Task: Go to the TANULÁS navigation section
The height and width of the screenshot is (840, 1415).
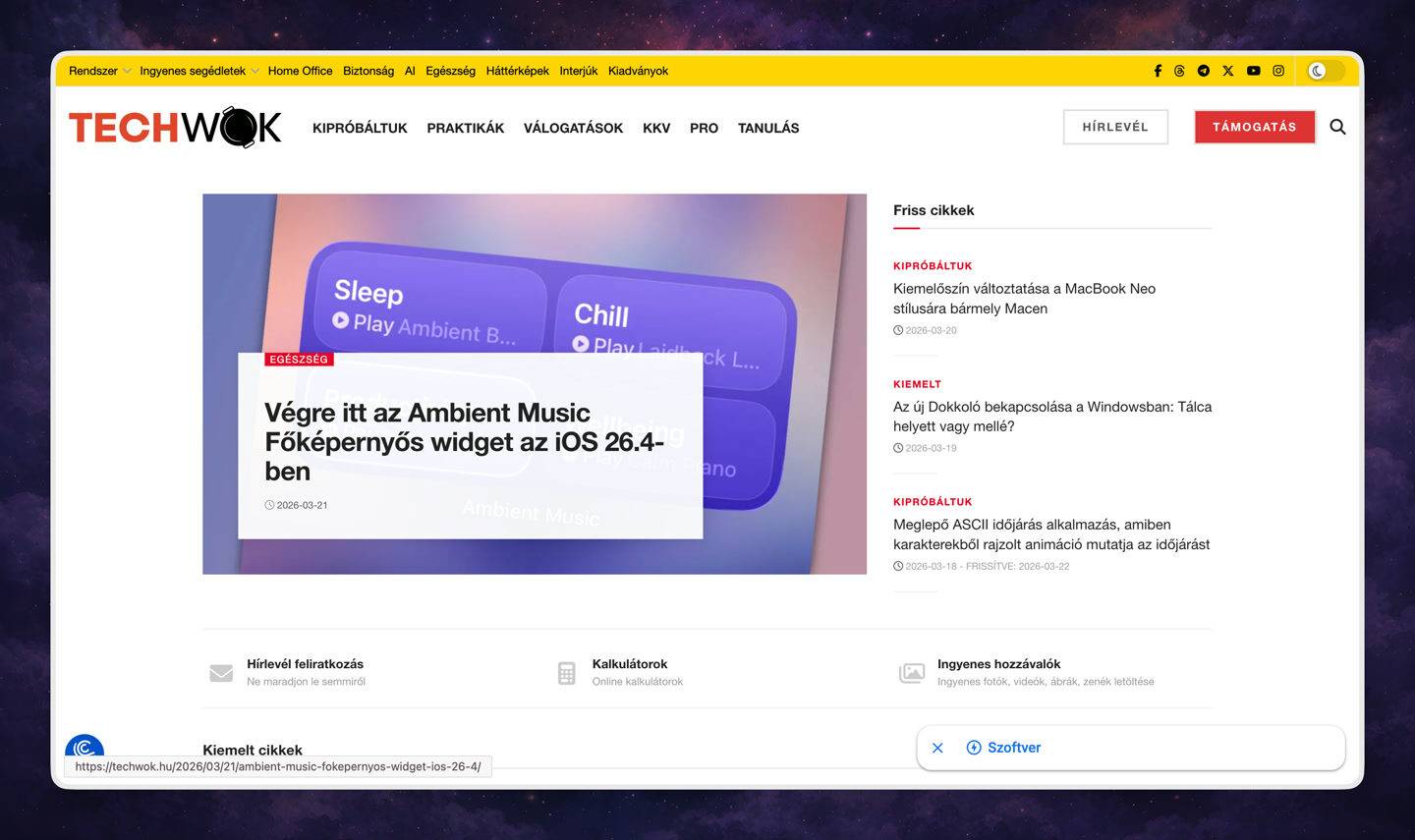Action: click(768, 128)
